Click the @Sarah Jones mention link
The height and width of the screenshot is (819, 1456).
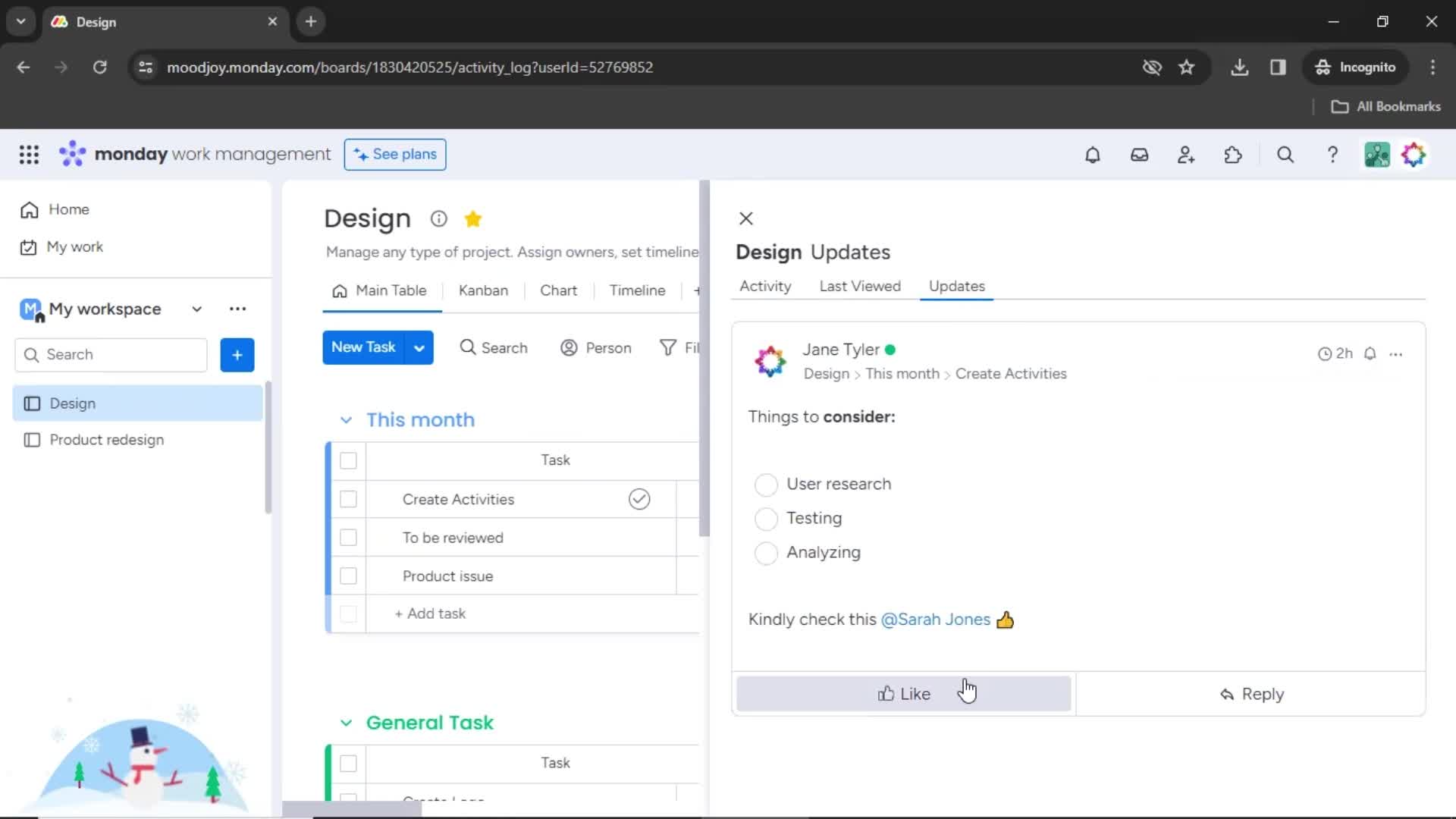click(934, 619)
